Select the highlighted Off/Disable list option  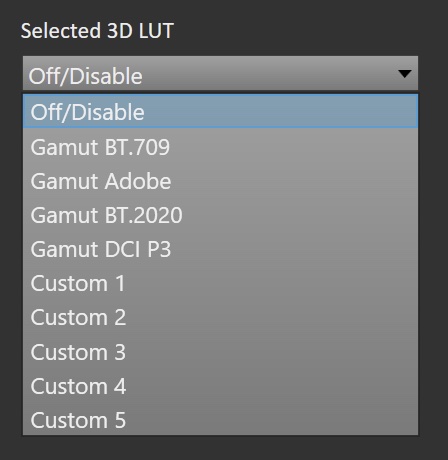pos(220,111)
